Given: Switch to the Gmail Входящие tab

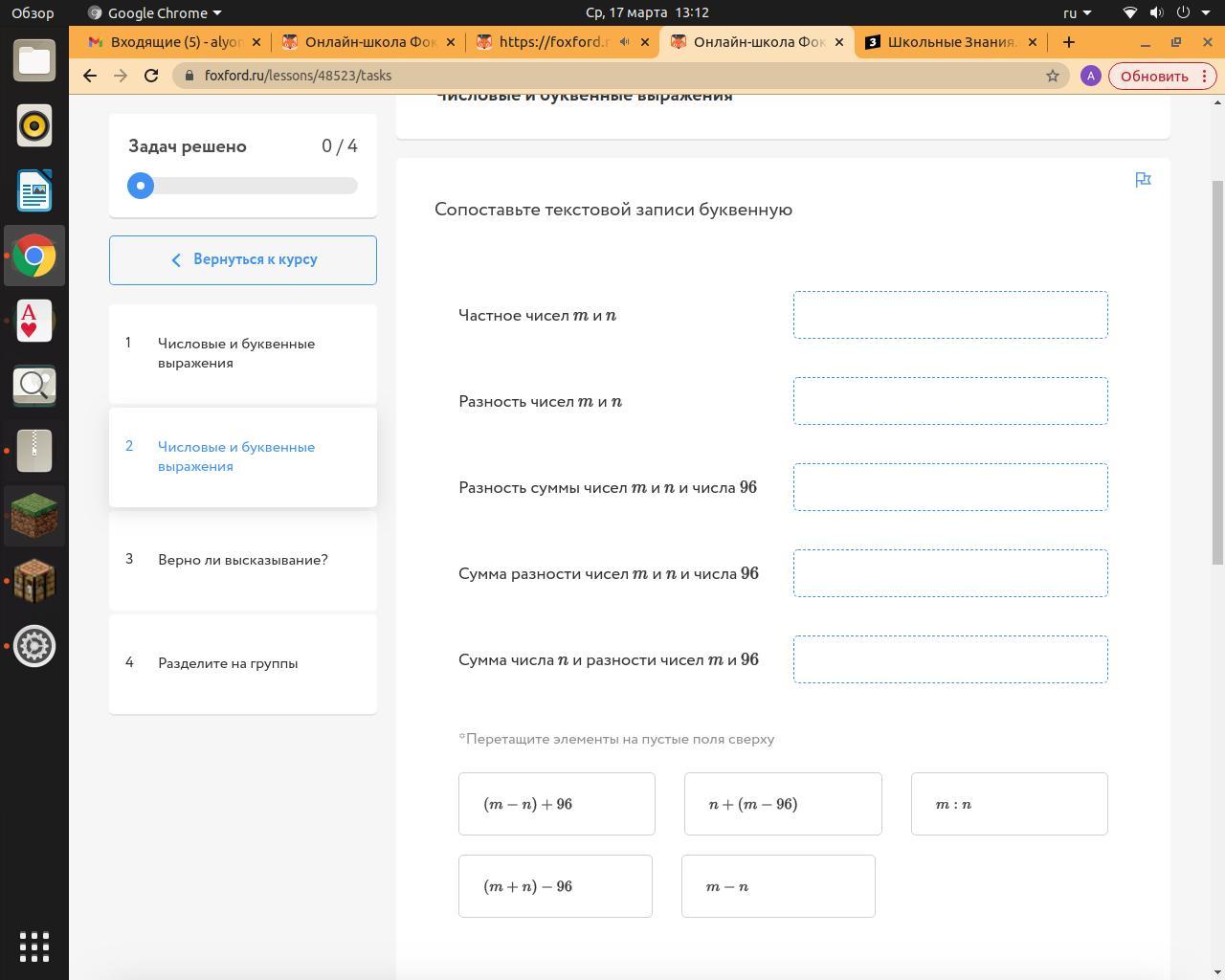Looking at the screenshot, I should [x=174, y=42].
